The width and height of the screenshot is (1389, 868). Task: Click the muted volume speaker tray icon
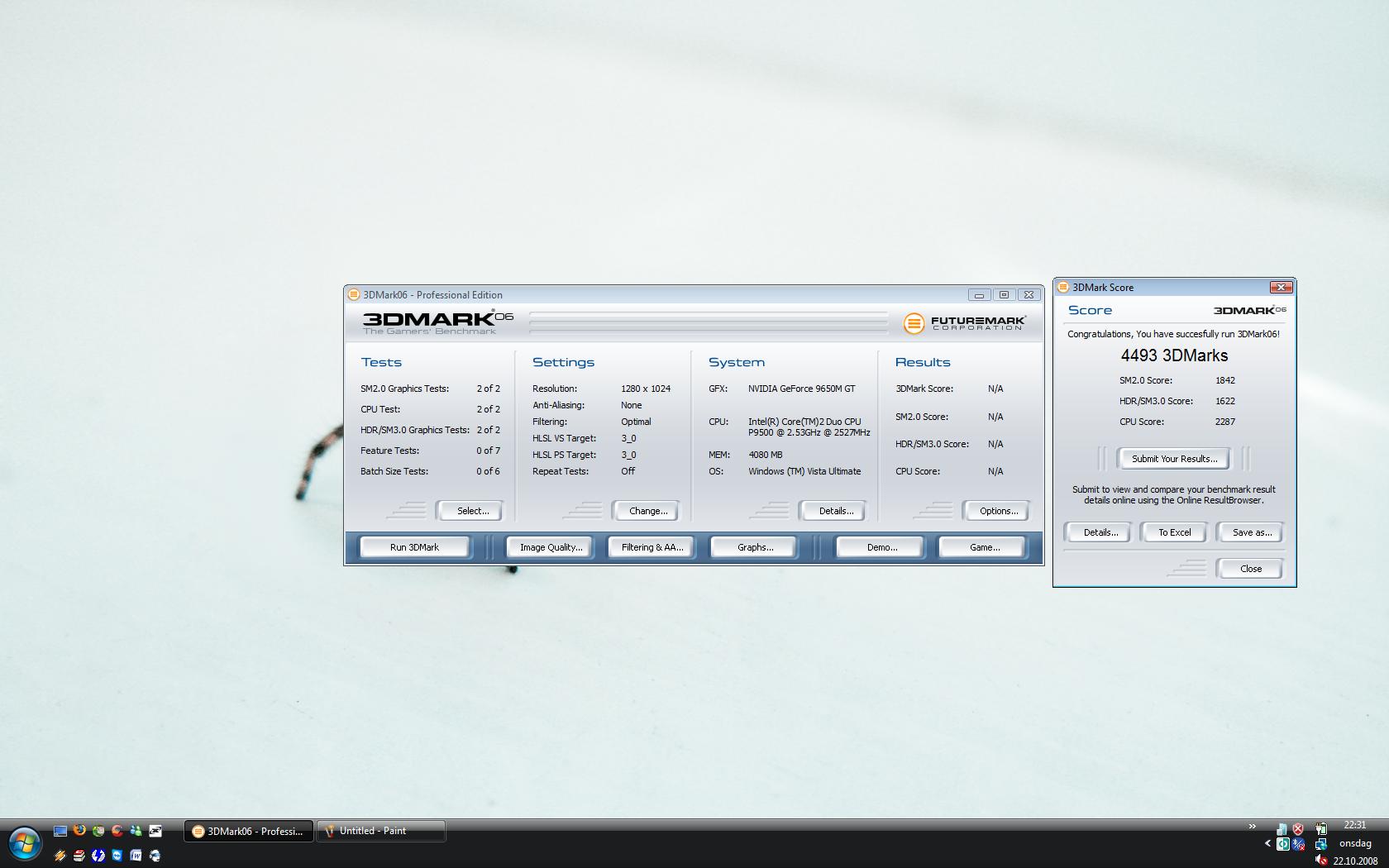(x=1321, y=861)
